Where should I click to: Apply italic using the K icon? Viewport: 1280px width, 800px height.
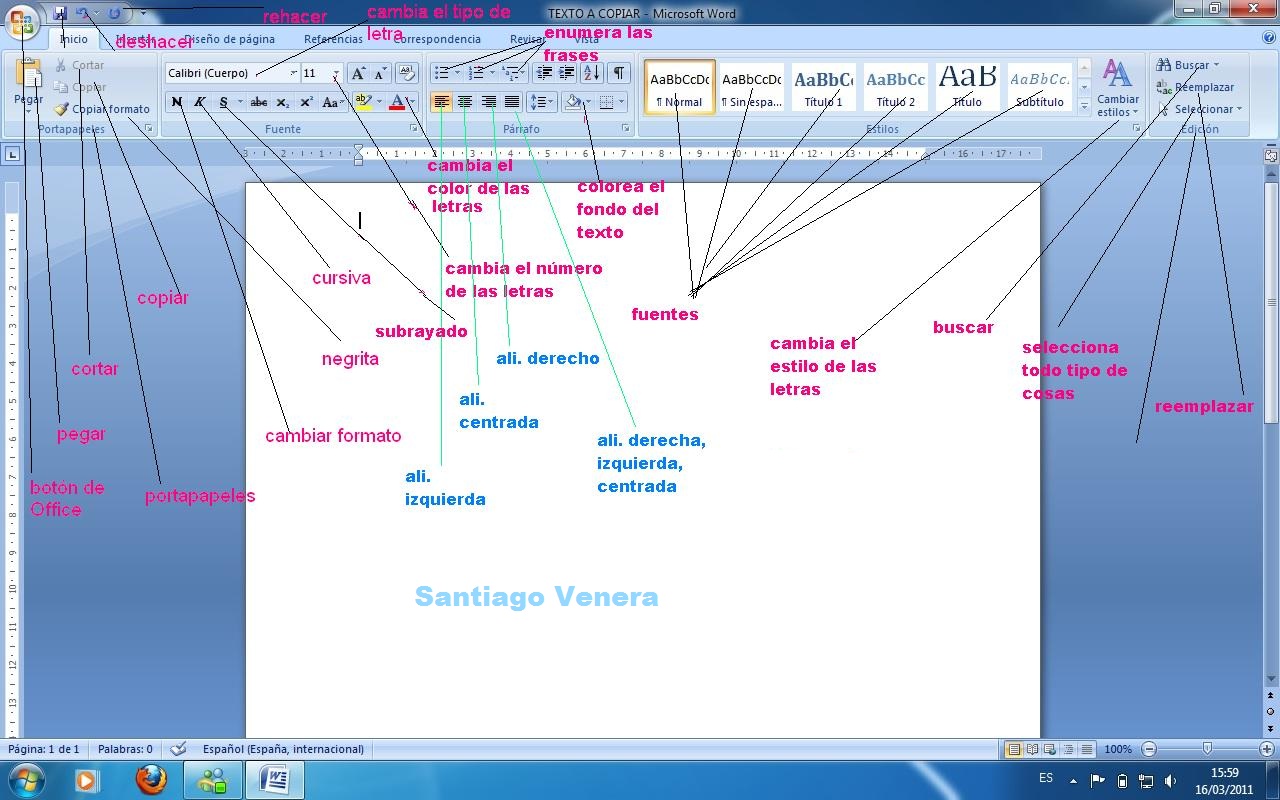[200, 102]
